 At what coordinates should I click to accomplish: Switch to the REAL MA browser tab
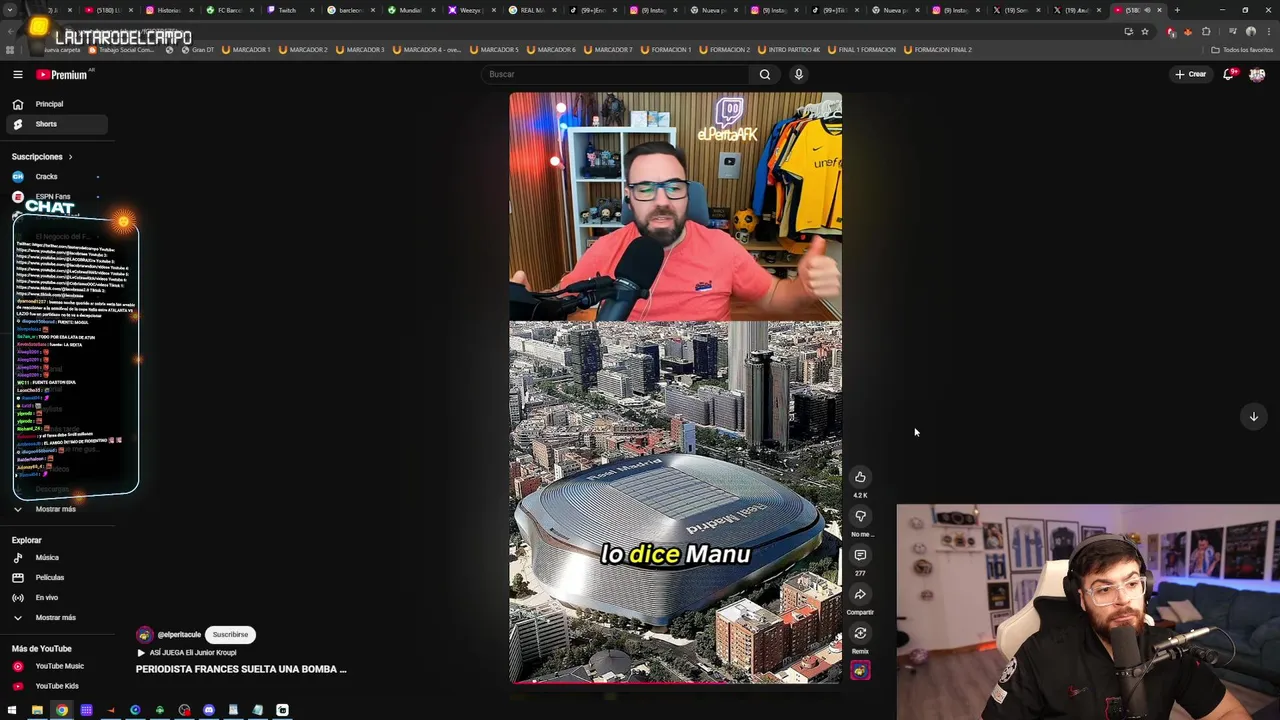click(x=531, y=10)
